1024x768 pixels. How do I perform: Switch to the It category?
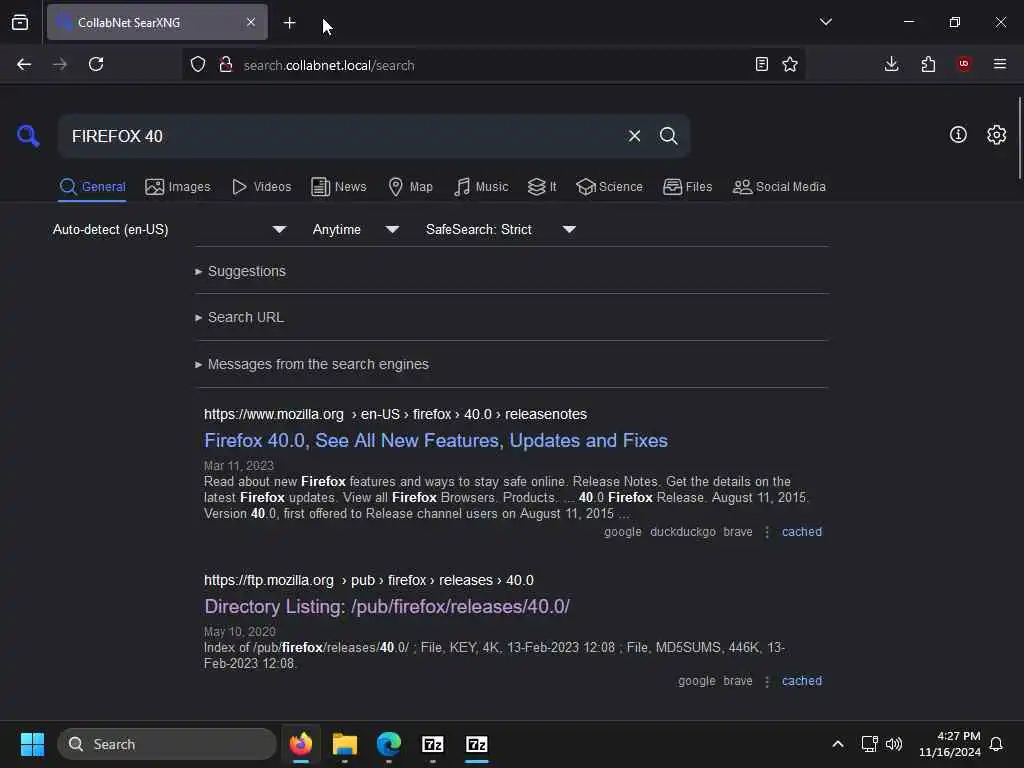coord(542,187)
